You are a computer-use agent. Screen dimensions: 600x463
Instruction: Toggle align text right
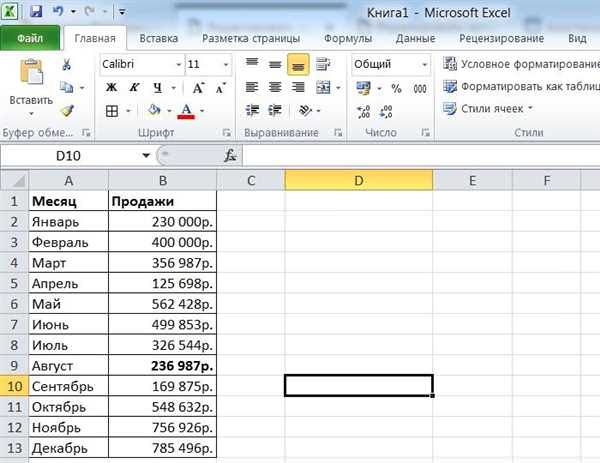[x=298, y=88]
